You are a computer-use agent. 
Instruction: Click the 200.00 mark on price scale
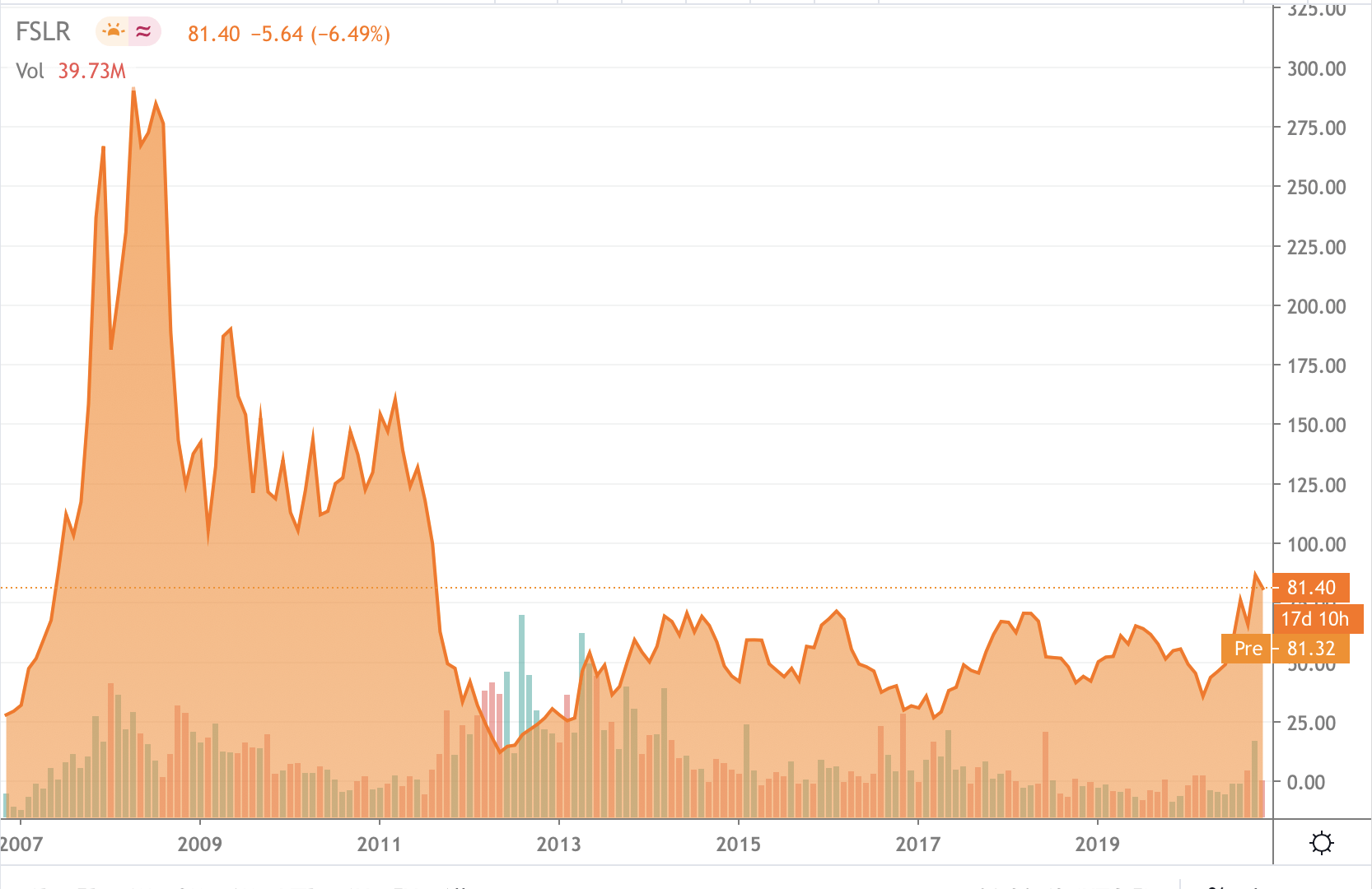pos(1316,306)
